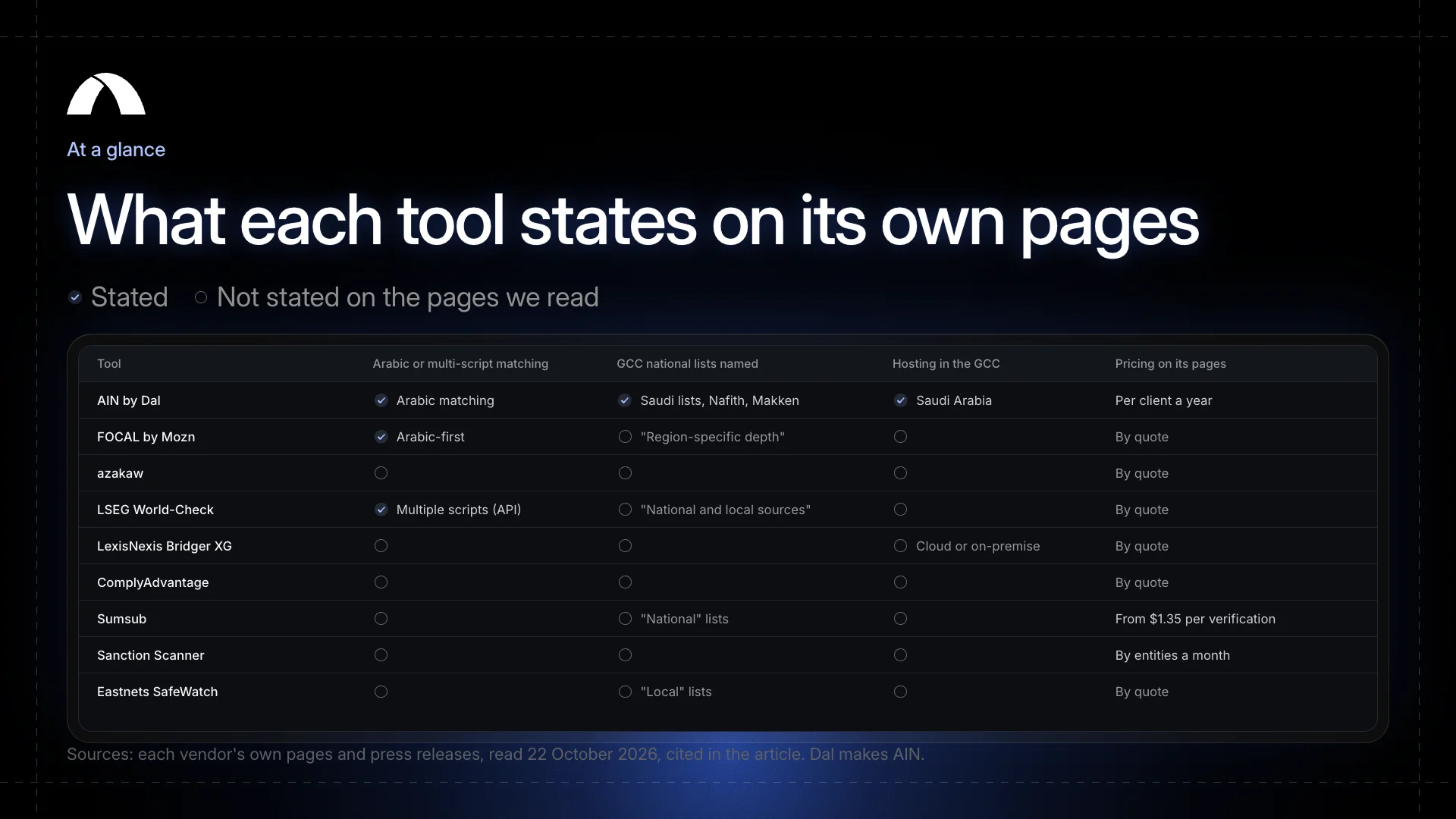
Task: Click Eastnets SafeWatch Local lists circle icon
Action: (x=625, y=692)
